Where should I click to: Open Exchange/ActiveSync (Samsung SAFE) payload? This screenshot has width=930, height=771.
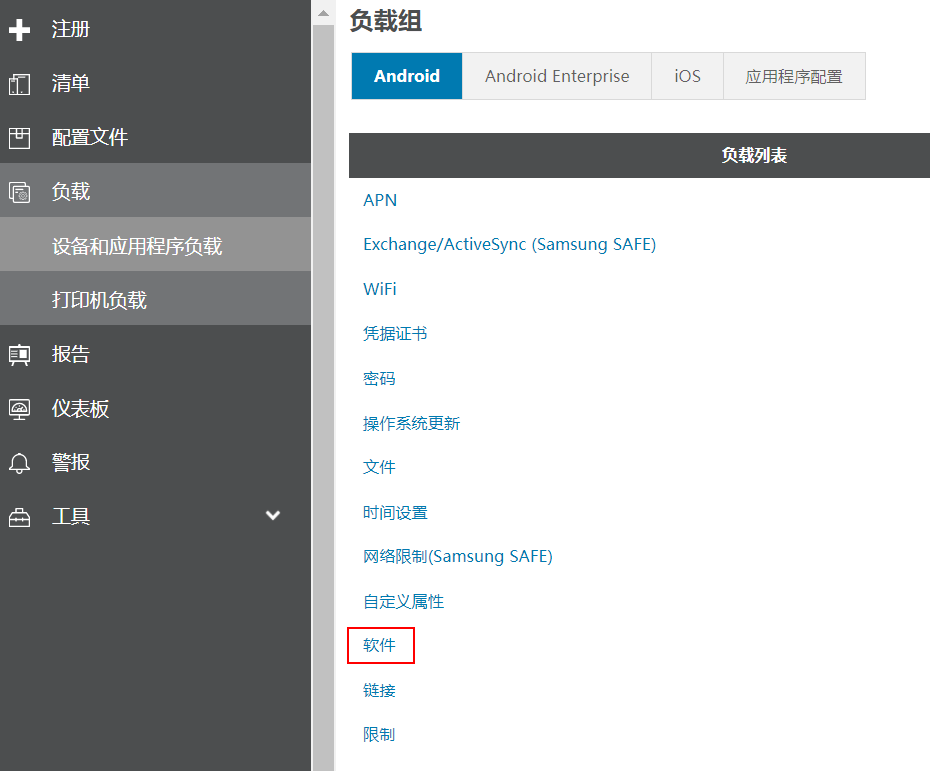point(509,244)
